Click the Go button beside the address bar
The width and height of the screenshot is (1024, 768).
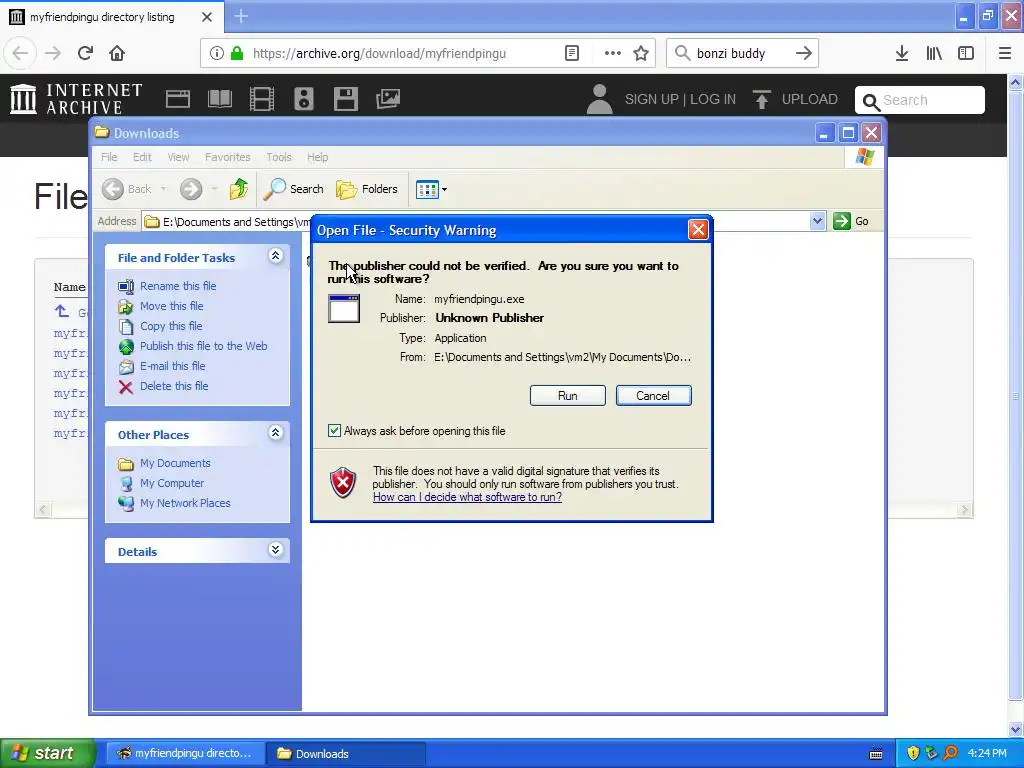pos(852,221)
